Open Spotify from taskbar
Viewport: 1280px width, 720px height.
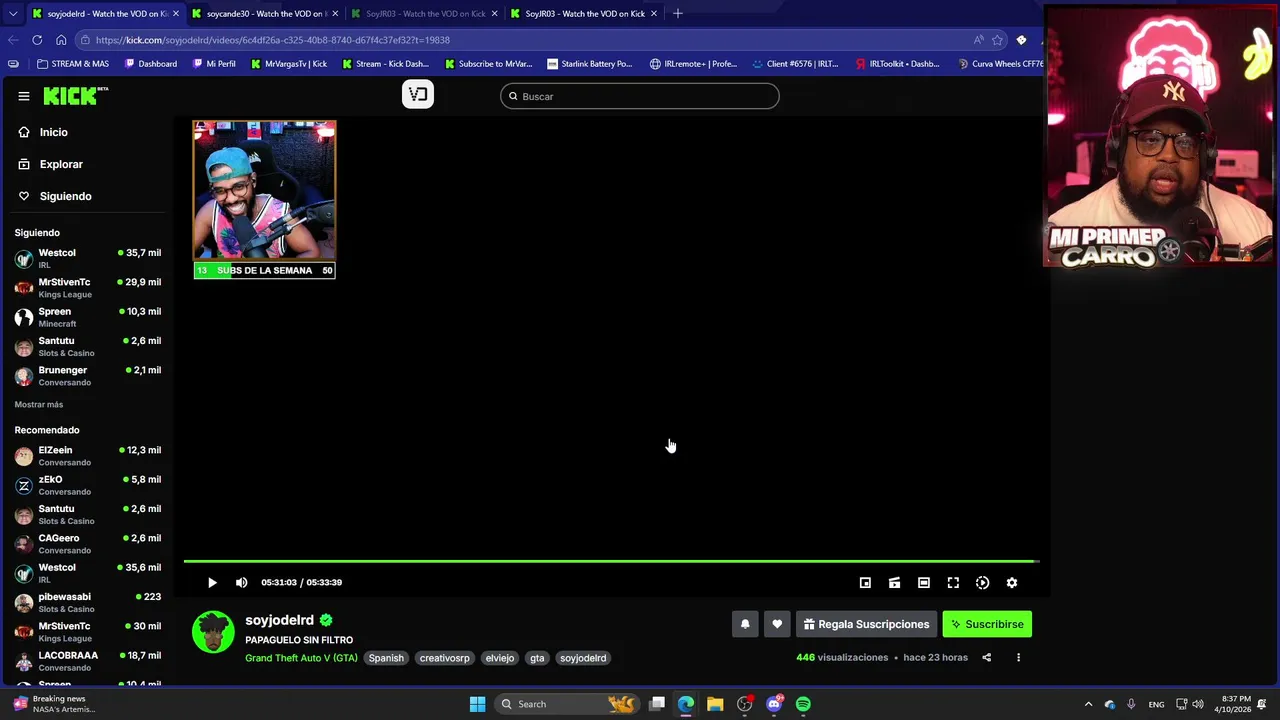click(x=803, y=704)
